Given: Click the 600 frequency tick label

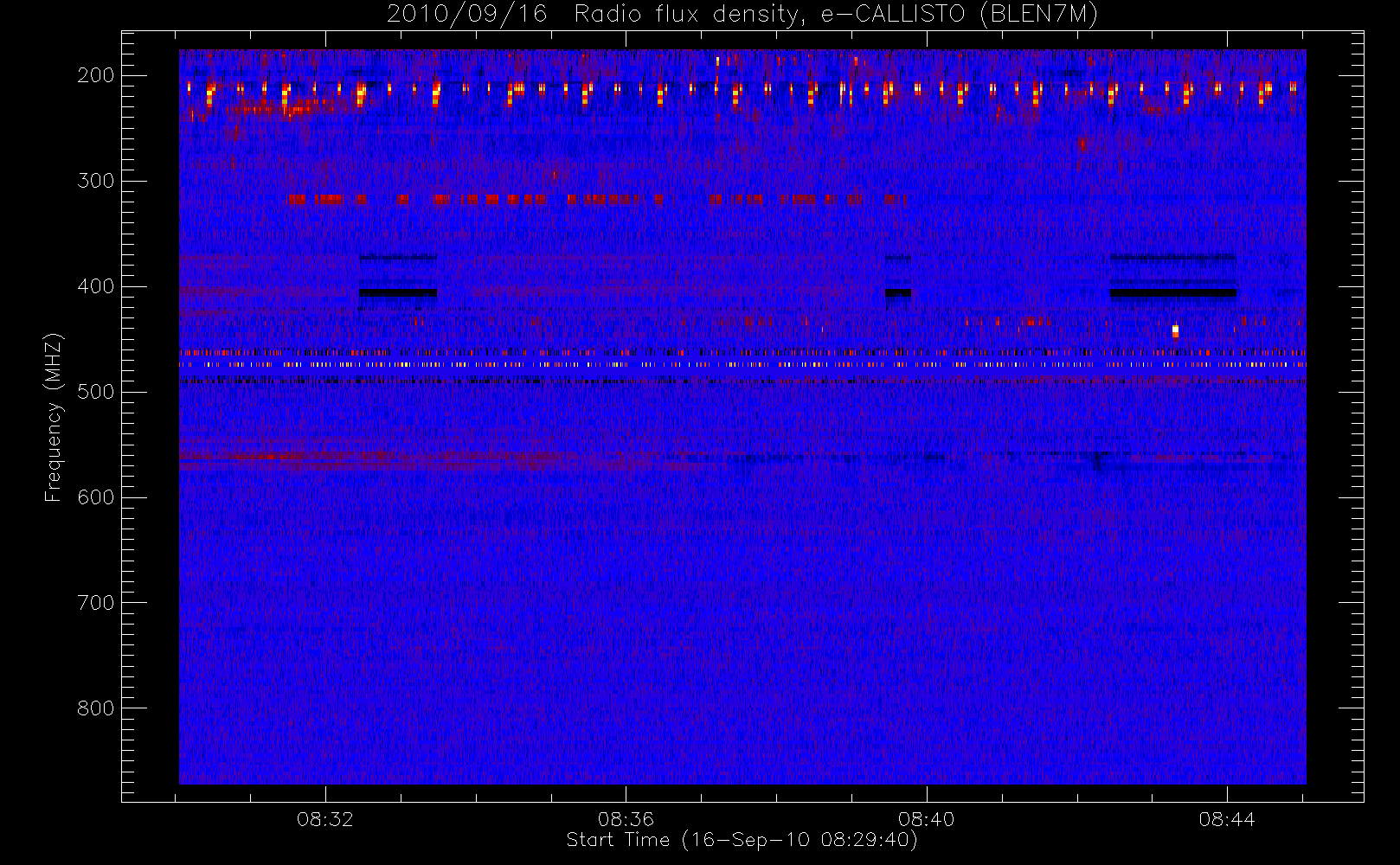Looking at the screenshot, I should (96, 497).
